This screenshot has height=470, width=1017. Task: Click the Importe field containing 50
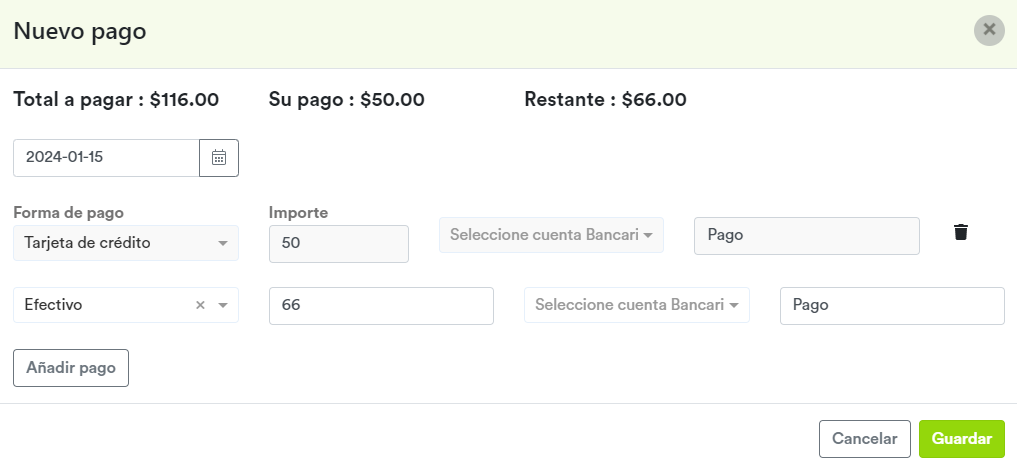339,244
